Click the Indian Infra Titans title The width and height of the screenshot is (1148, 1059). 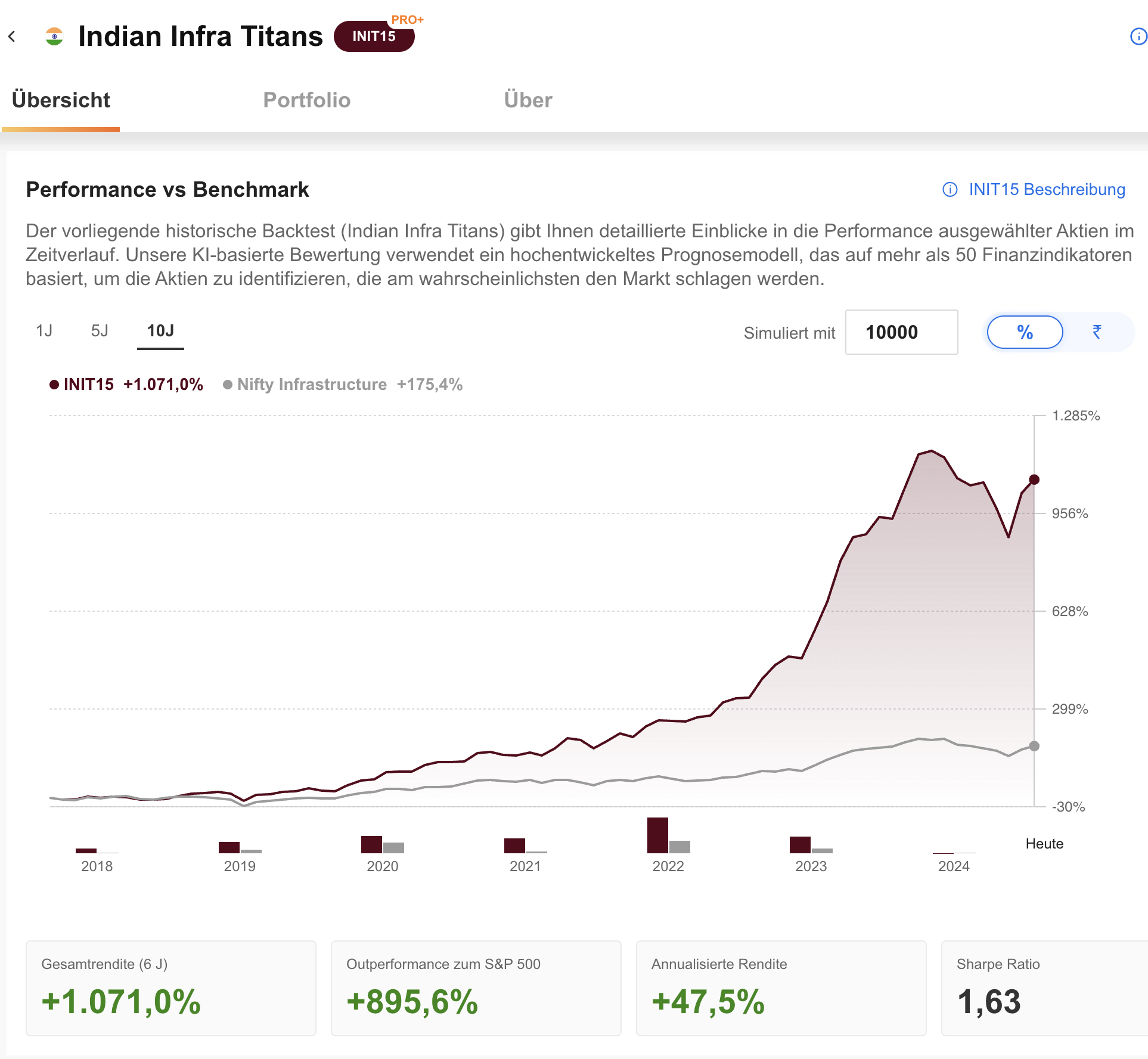(200, 36)
